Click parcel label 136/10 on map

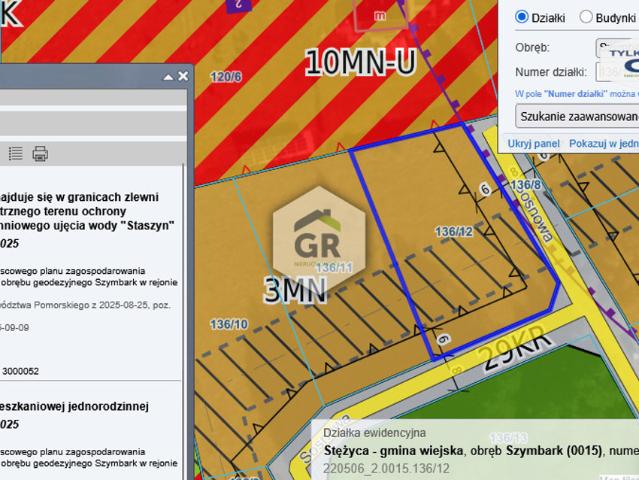[x=229, y=324]
